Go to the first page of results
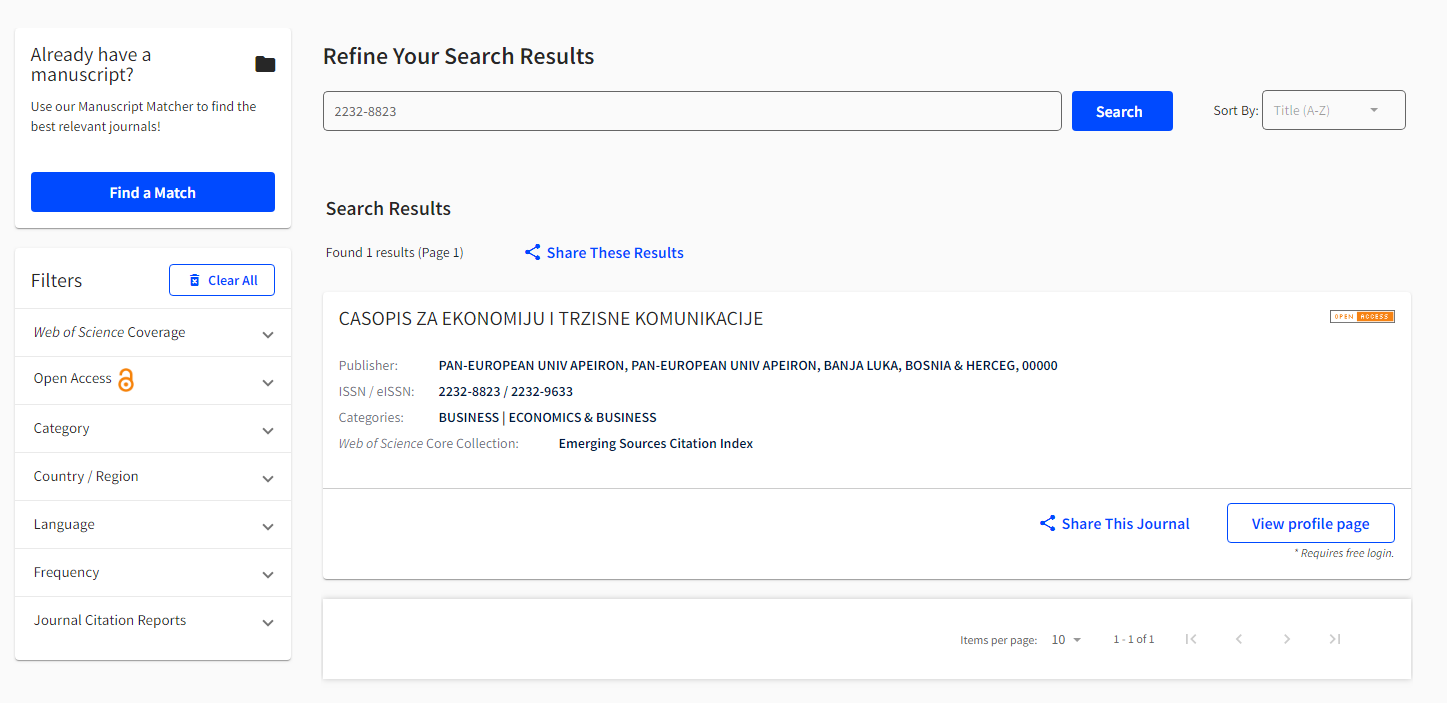The width and height of the screenshot is (1447, 703). click(x=1190, y=639)
